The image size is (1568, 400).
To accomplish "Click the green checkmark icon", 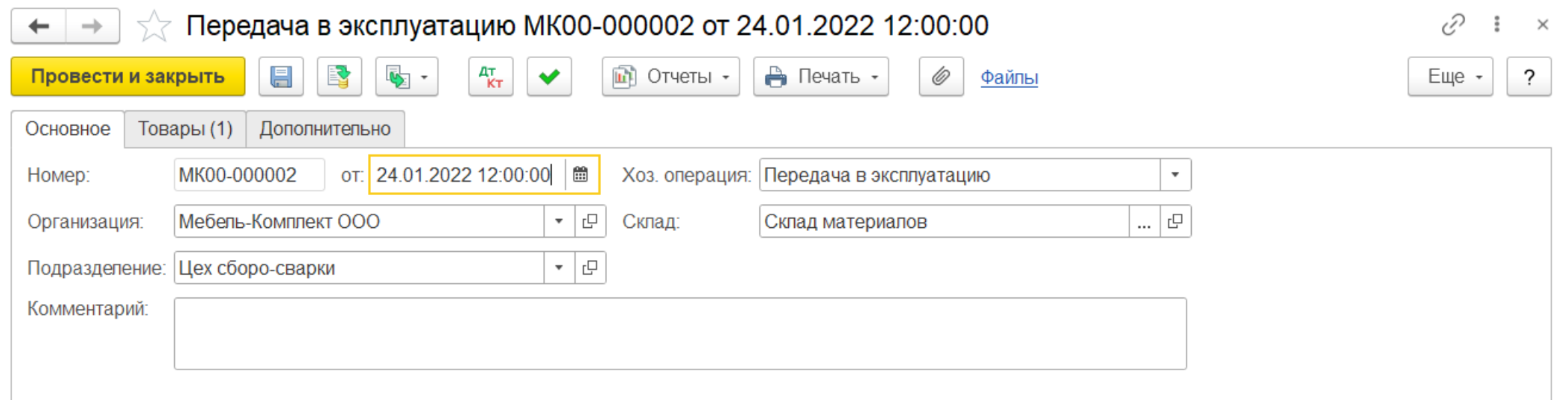I will (549, 77).
